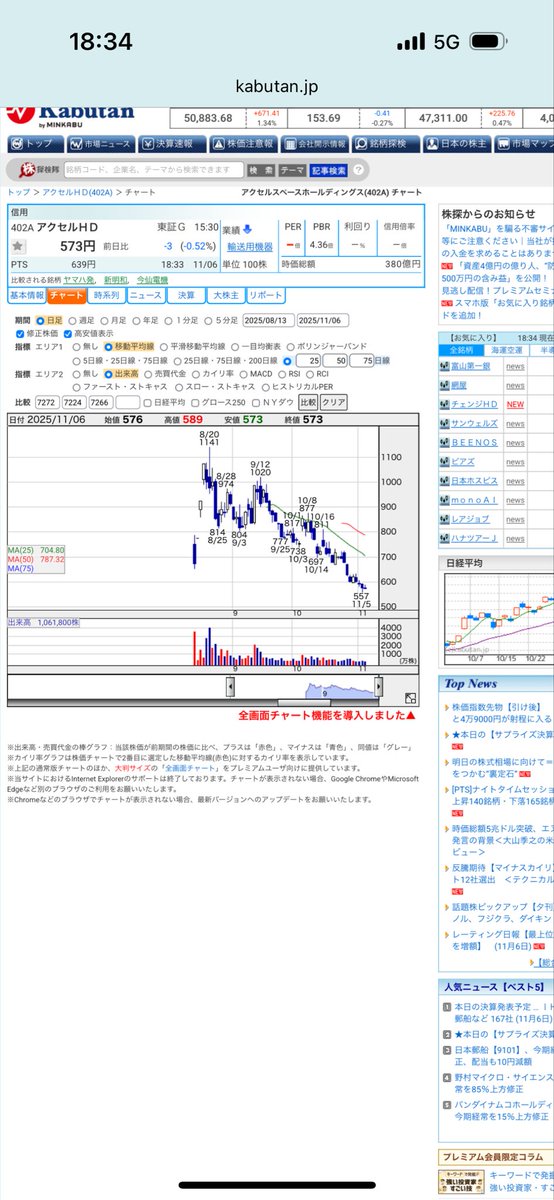Screen dimensions: 554x1200
Task: Click chart icon next to 日本ホスピス
Action: (x=444, y=480)
